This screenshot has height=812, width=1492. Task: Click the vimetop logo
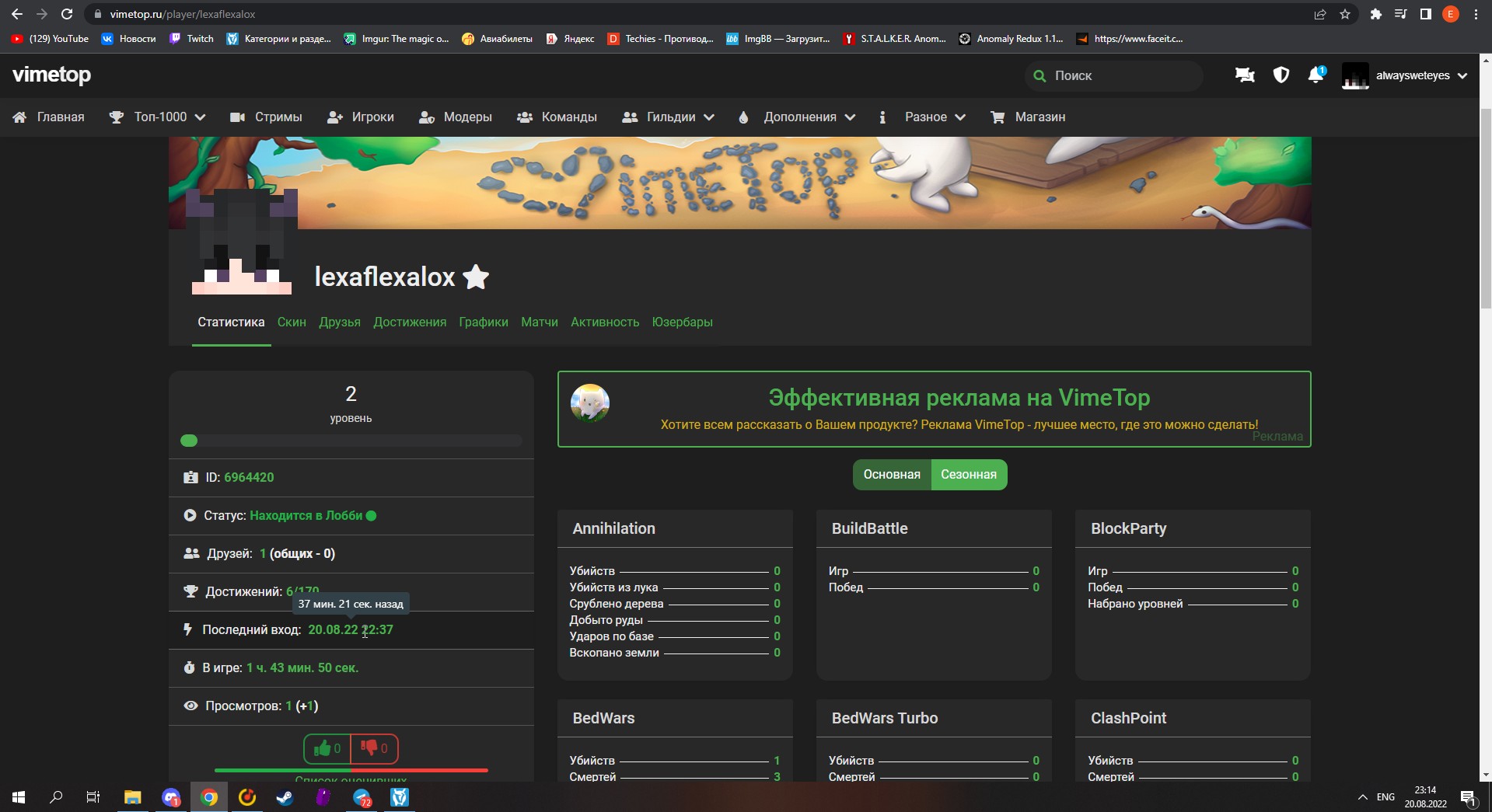[x=52, y=75]
